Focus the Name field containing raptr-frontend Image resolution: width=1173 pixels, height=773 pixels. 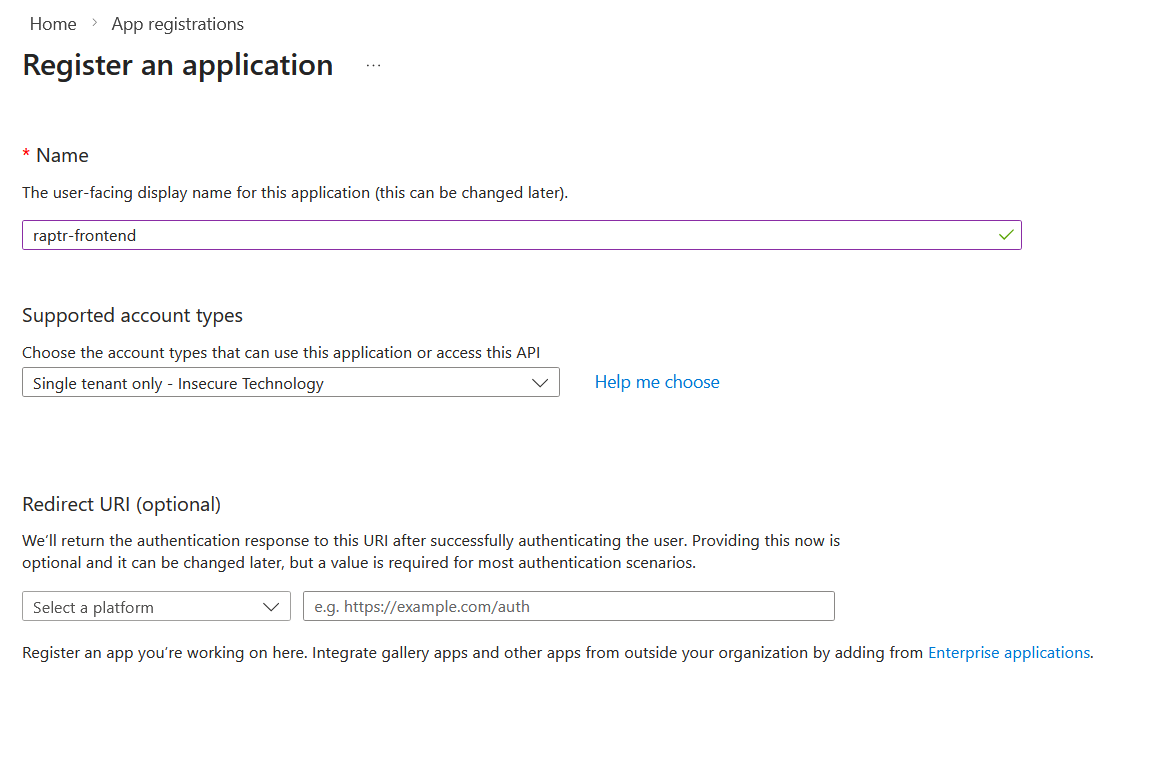click(500, 235)
